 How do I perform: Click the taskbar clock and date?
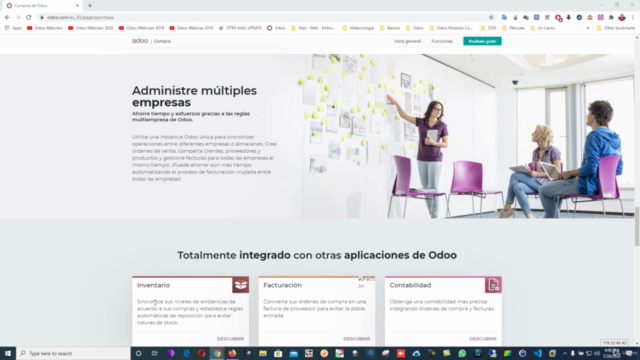click(x=611, y=353)
